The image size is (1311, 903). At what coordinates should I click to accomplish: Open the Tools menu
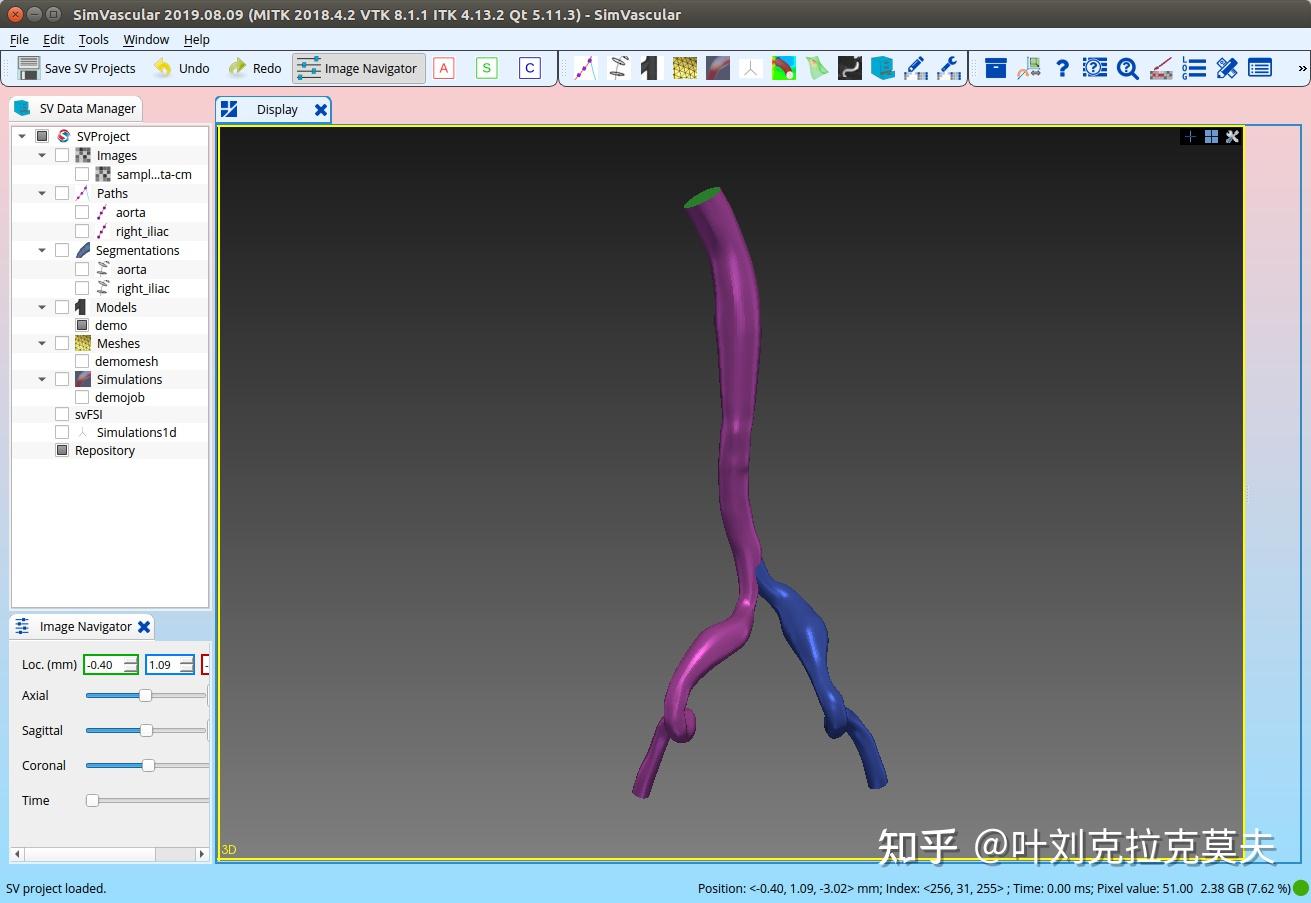(x=93, y=39)
